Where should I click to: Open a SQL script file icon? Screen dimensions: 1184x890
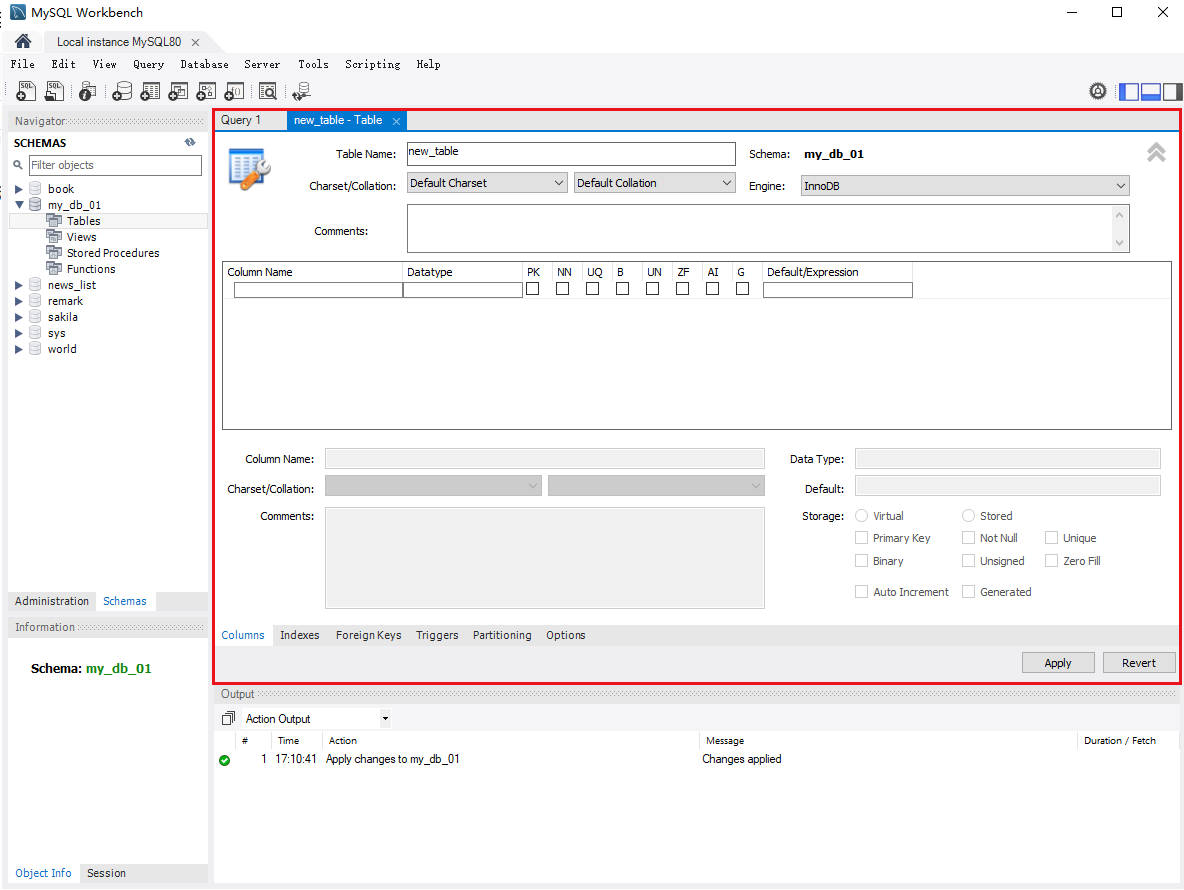pyautogui.click(x=54, y=91)
